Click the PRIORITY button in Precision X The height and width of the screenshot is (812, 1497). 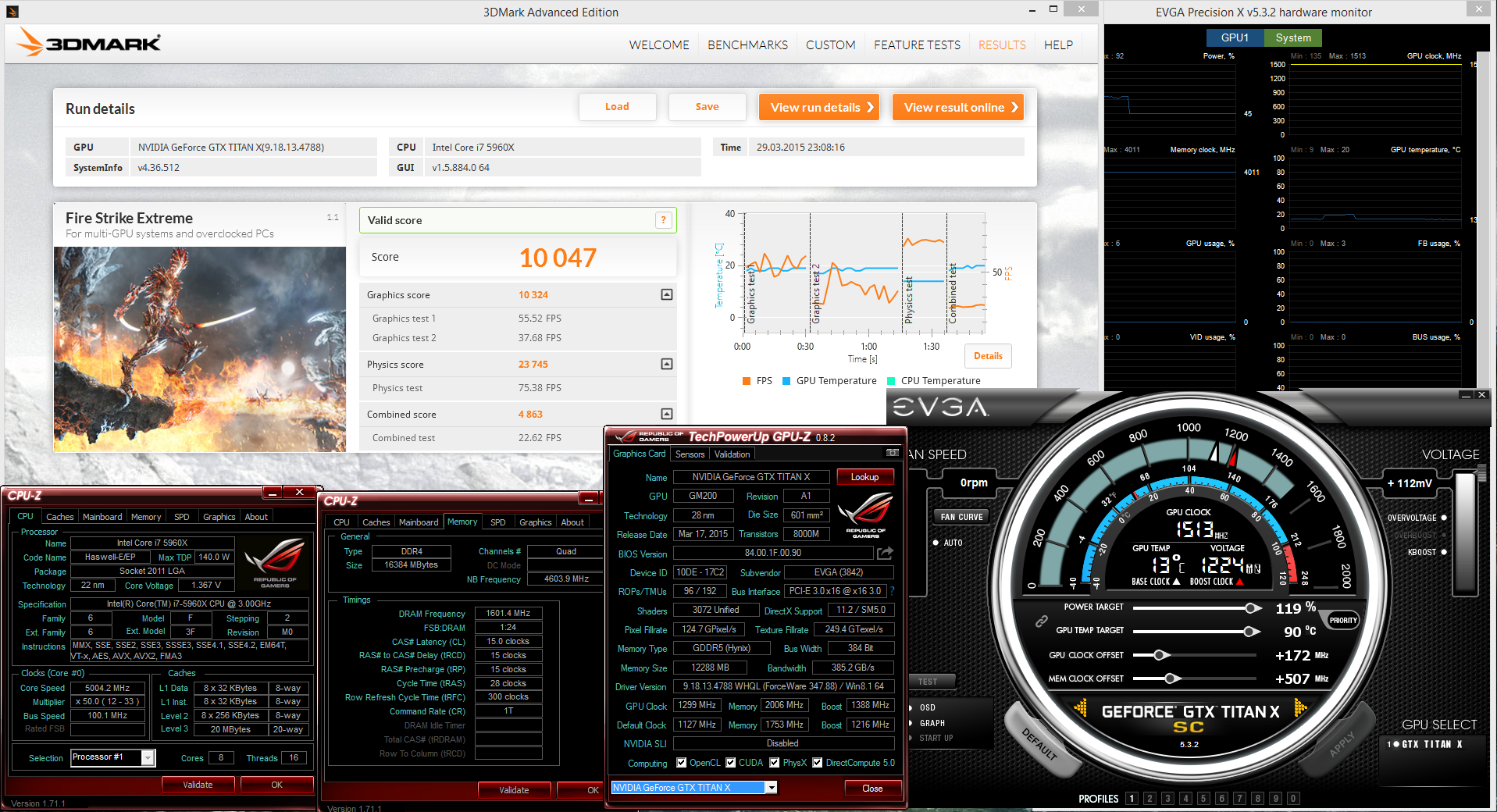click(x=1343, y=621)
